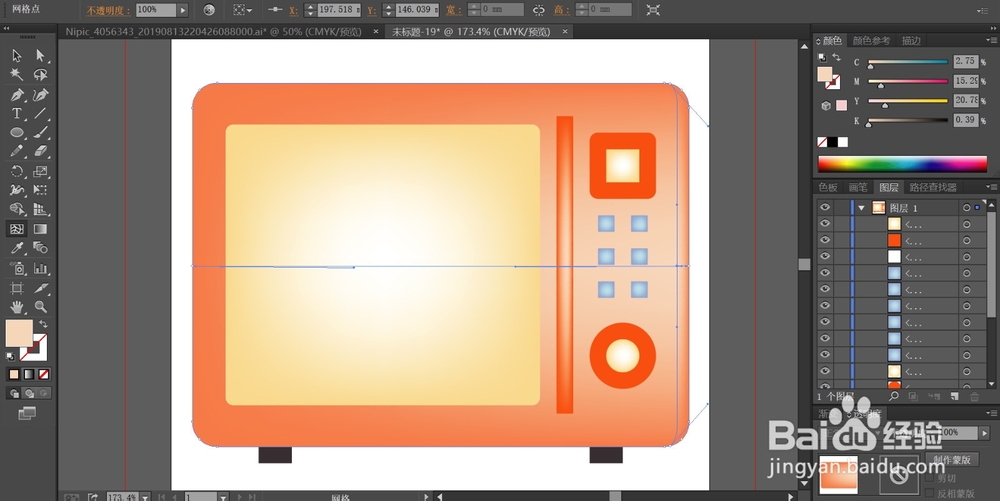This screenshot has width=1000, height=501.
Task: Hide the first blue square sublayer
Action: (825, 273)
